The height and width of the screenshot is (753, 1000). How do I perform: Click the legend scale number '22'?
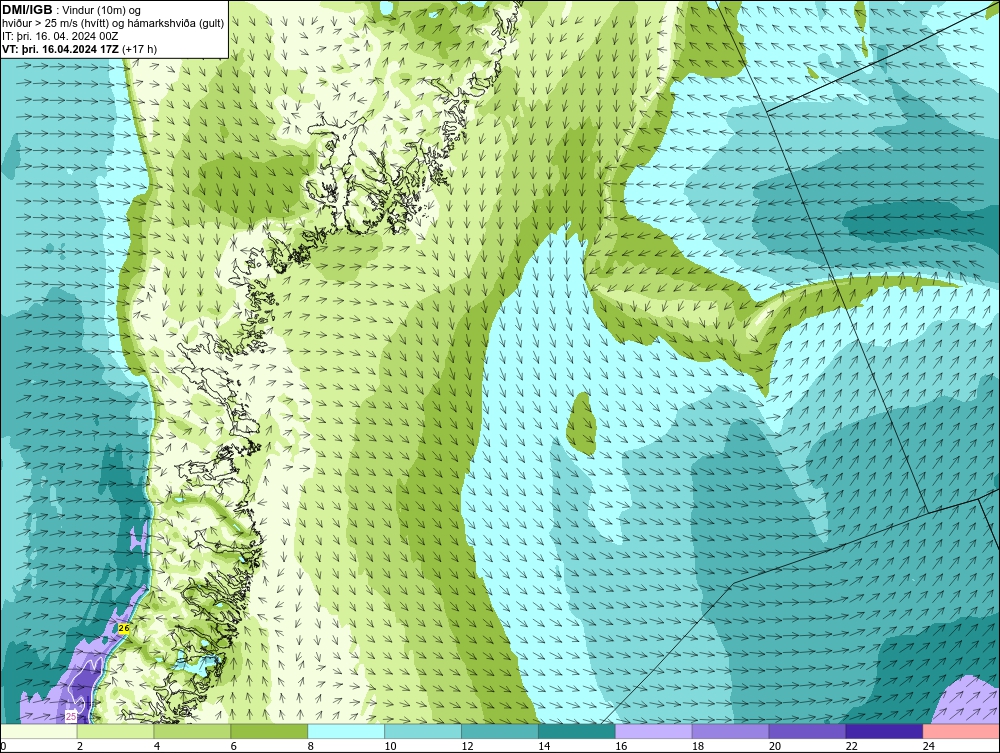[x=852, y=746]
